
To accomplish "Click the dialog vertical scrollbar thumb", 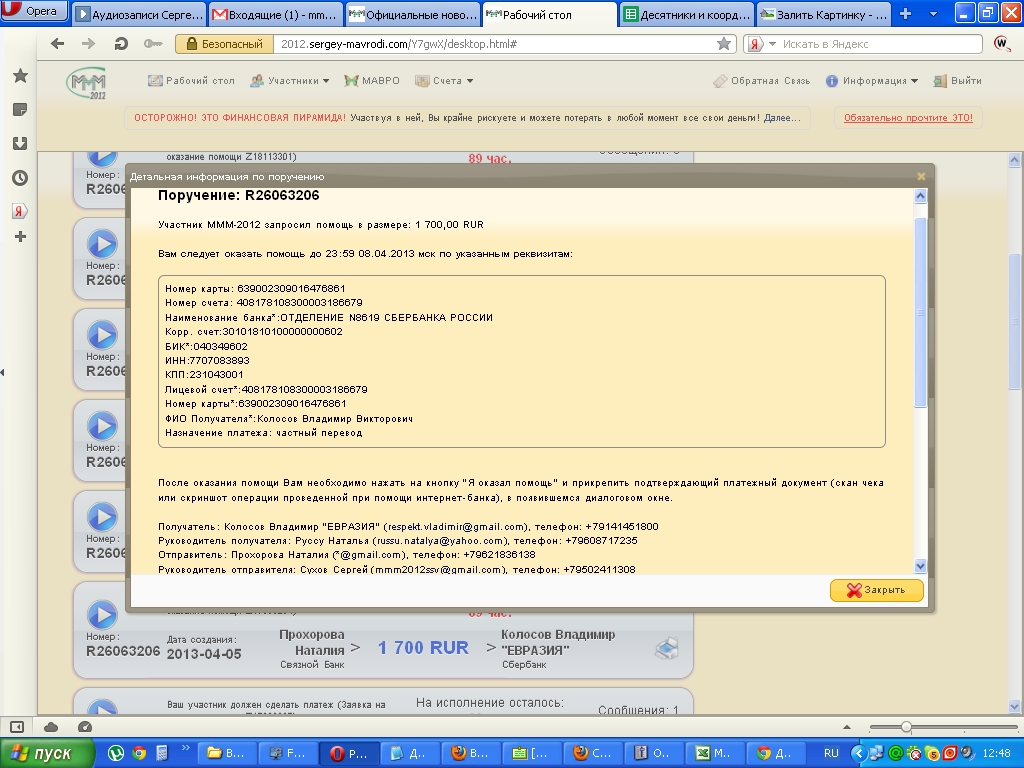I will click(920, 312).
